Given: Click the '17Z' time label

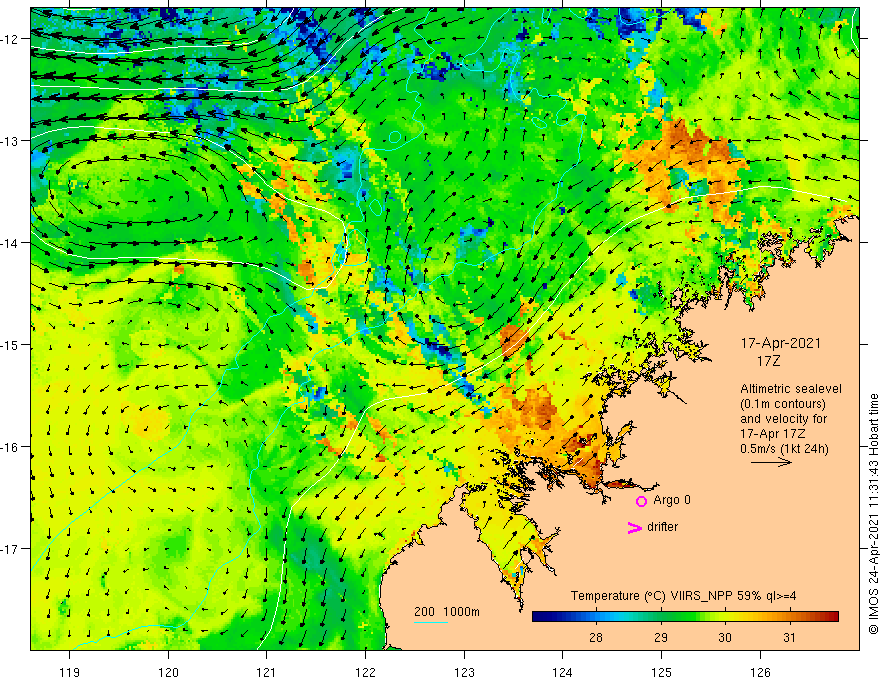Looking at the screenshot, I should tap(768, 361).
